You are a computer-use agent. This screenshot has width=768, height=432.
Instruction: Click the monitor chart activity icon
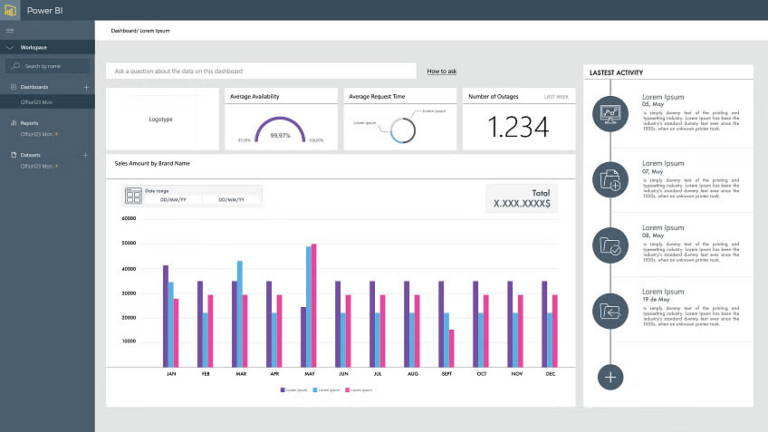[610, 114]
